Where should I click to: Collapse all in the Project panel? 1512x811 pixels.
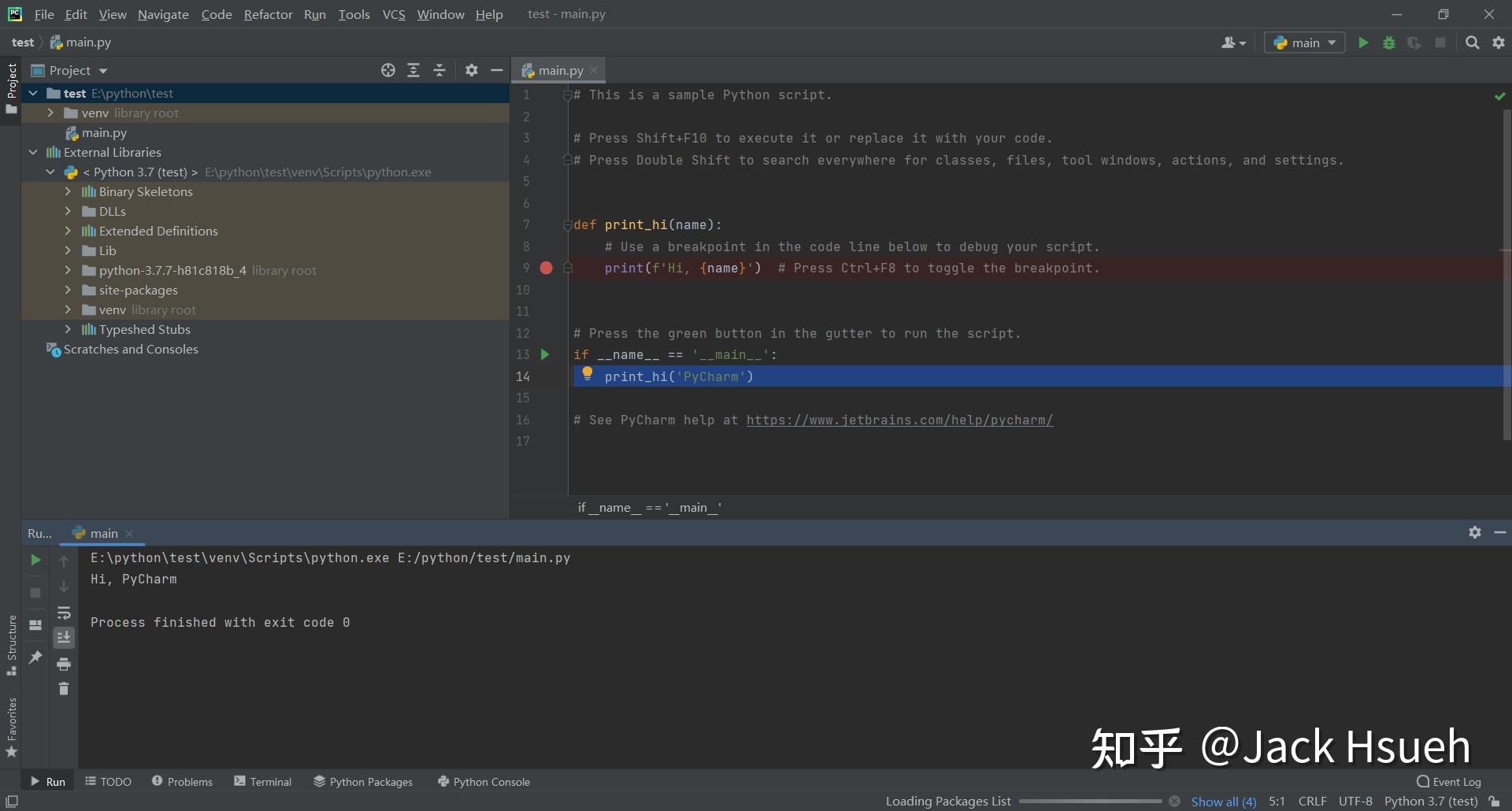[439, 70]
